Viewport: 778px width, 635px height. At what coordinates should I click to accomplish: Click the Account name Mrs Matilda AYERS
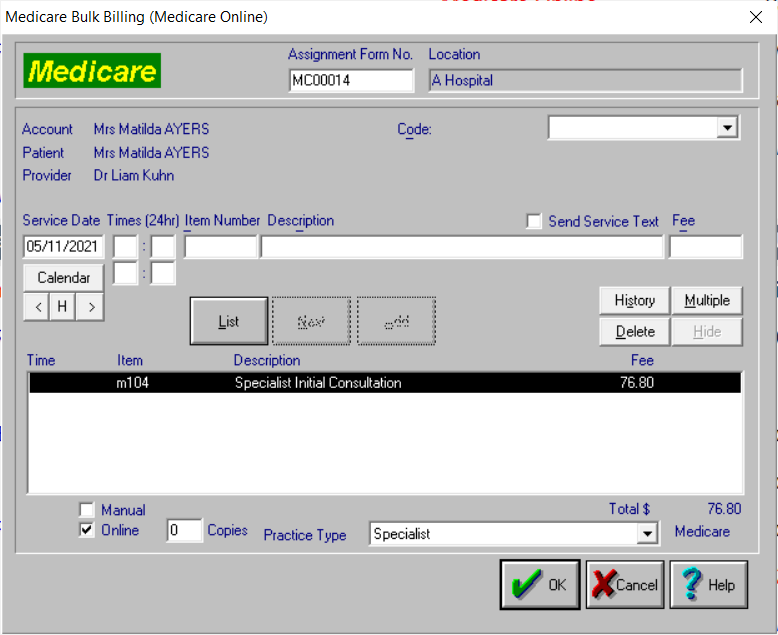(x=151, y=129)
